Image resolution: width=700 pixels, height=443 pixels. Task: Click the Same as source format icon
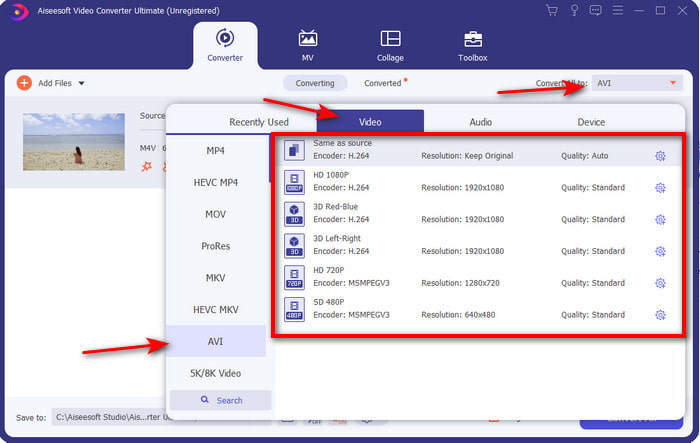294,150
